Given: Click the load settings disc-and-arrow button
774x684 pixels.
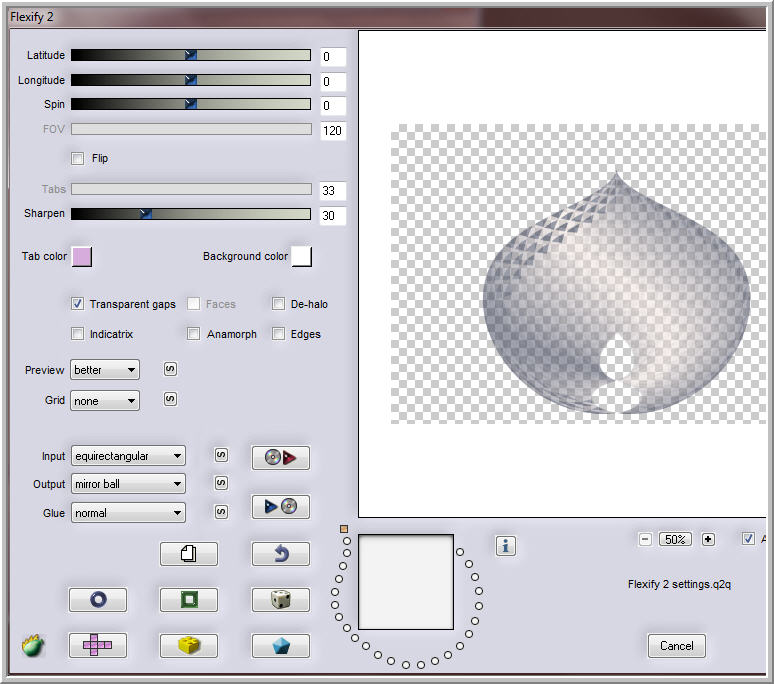Looking at the screenshot, I should 280,457.
